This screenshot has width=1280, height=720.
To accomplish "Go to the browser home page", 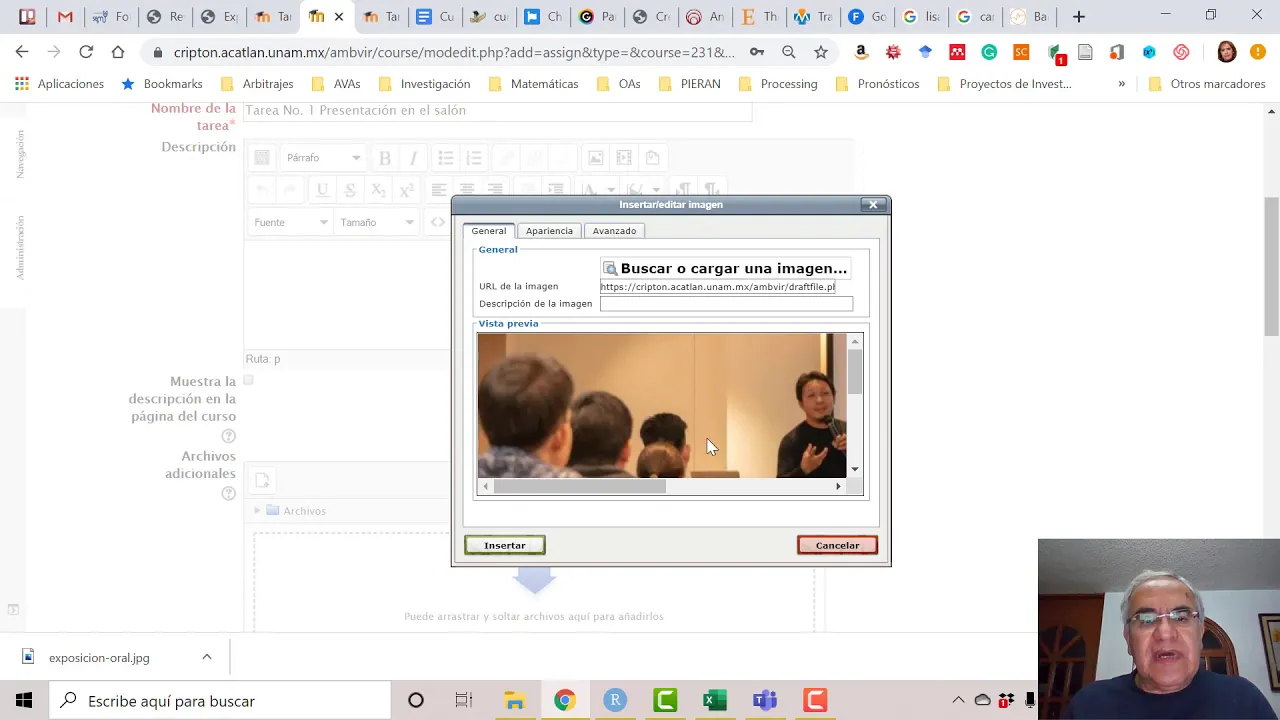I will 118,52.
